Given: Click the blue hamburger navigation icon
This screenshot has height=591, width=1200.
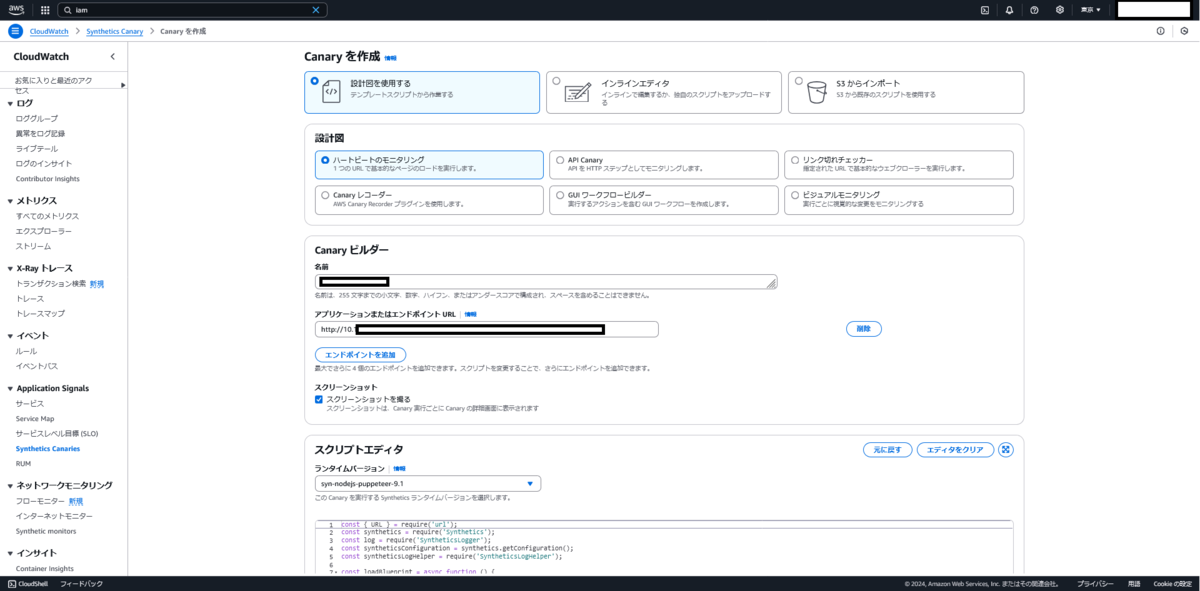Looking at the screenshot, I should tap(15, 31).
